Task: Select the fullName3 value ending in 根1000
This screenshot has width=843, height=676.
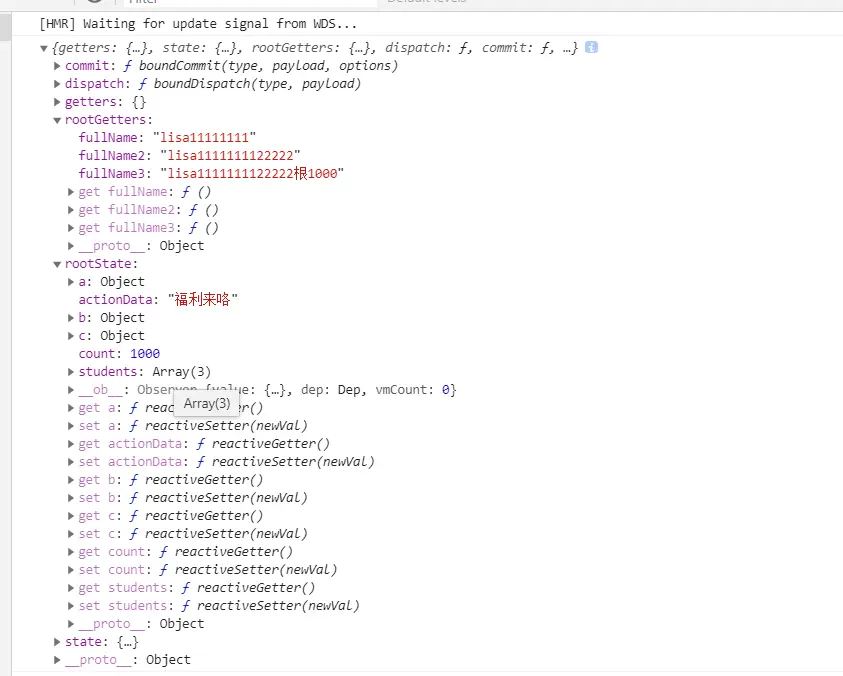Action: [252, 174]
